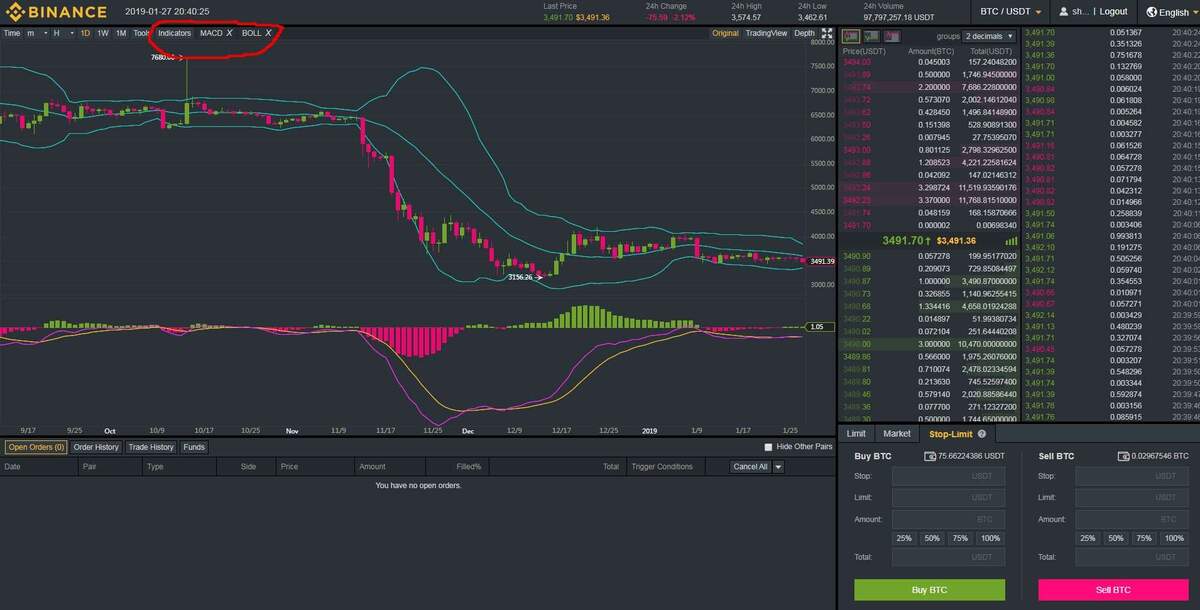Screen dimensions: 1200x610
Task: Open the hours interval dropdown
Action: (61, 33)
